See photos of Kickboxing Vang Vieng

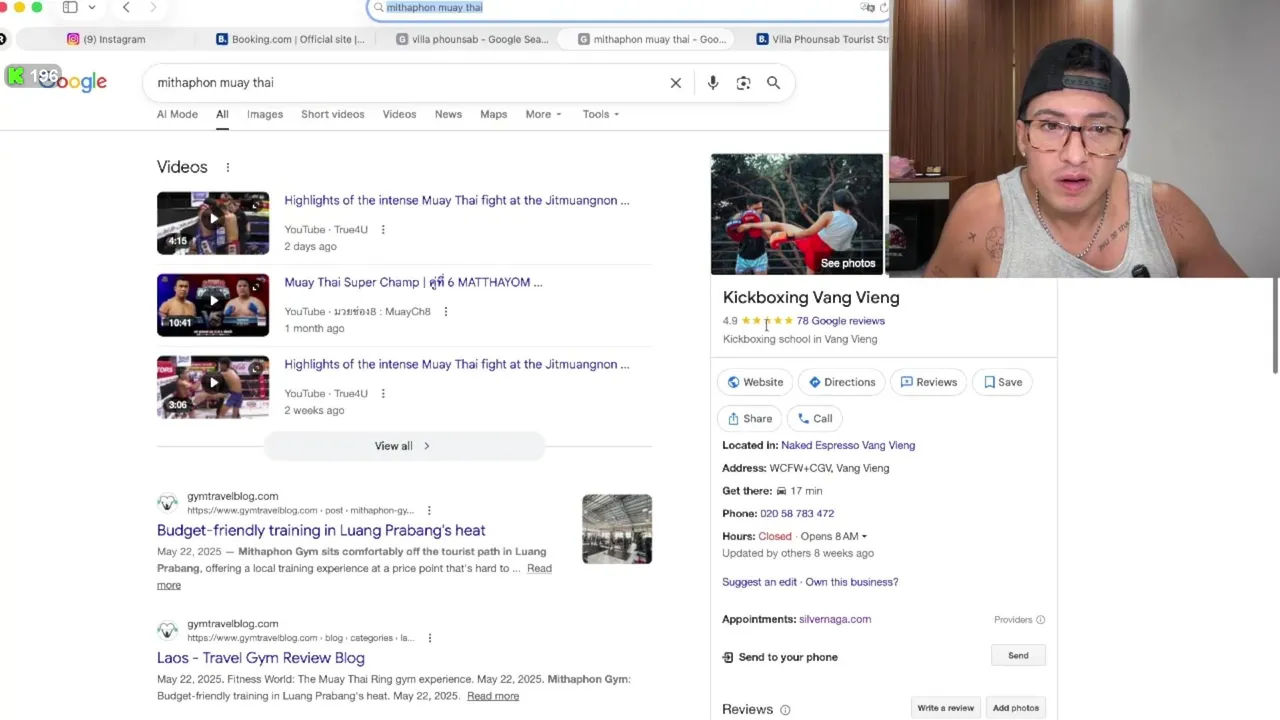[x=847, y=263]
